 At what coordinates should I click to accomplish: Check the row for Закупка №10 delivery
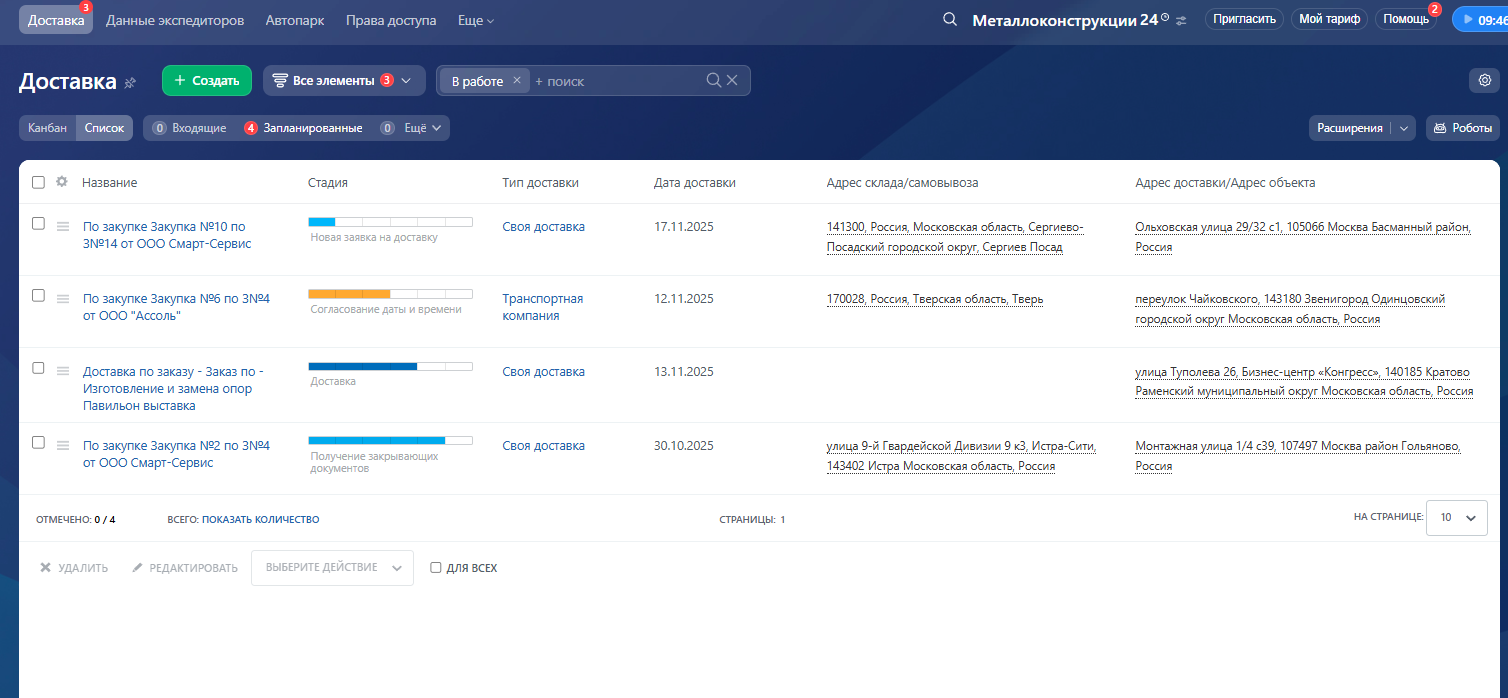tap(38, 224)
